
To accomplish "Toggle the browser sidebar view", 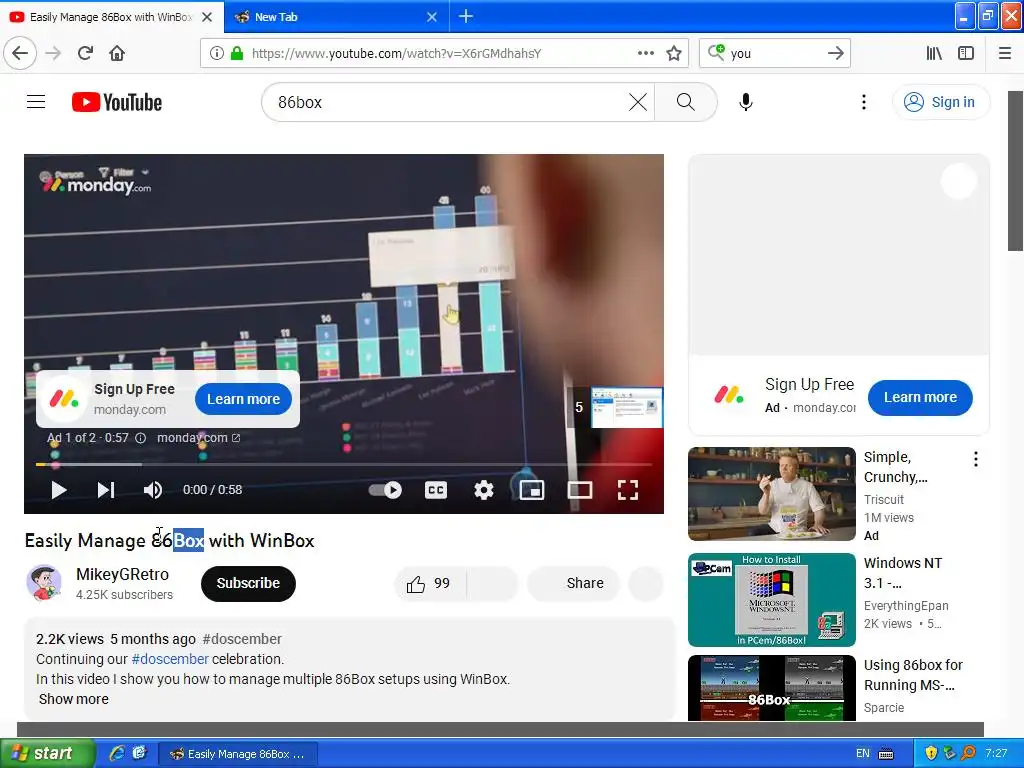I will [966, 54].
